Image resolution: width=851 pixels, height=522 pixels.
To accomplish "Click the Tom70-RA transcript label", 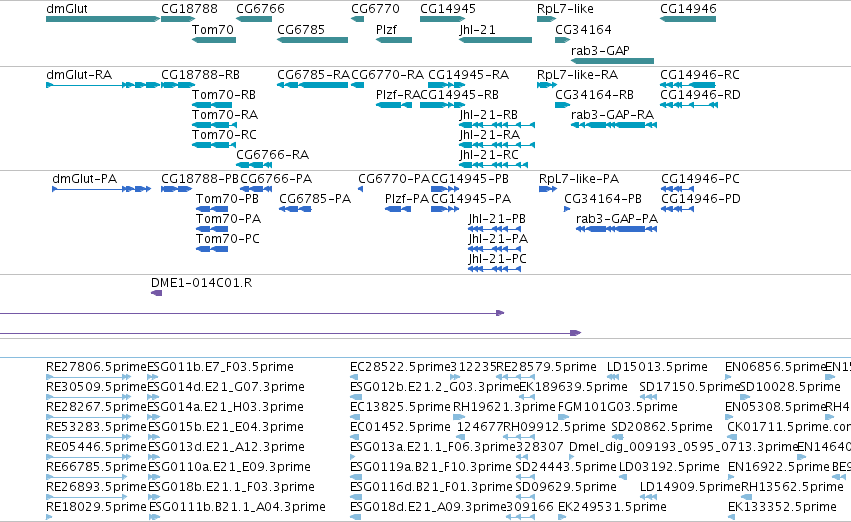I will tap(225, 114).
